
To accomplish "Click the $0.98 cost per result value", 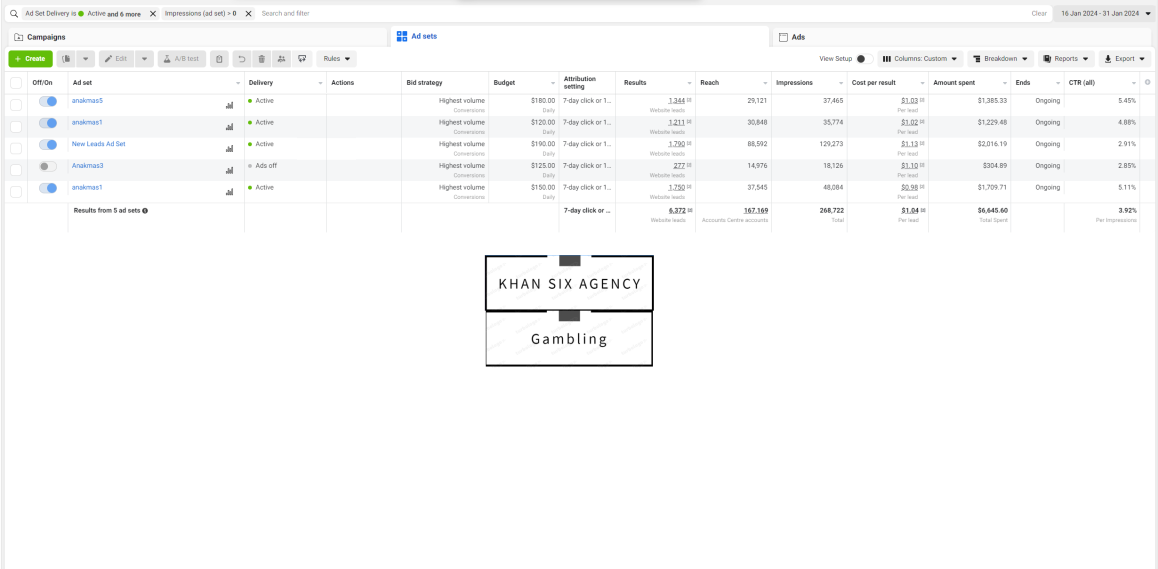I will (x=909, y=188).
